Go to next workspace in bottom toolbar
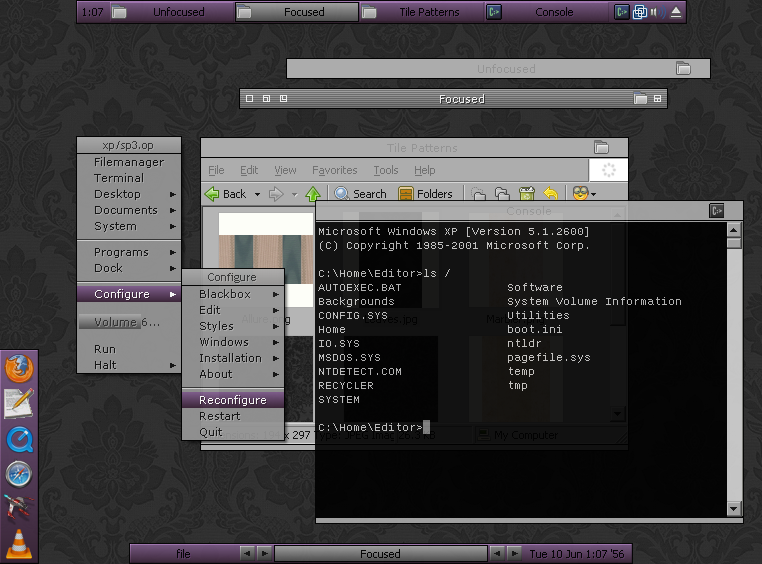 pyautogui.click(x=264, y=553)
